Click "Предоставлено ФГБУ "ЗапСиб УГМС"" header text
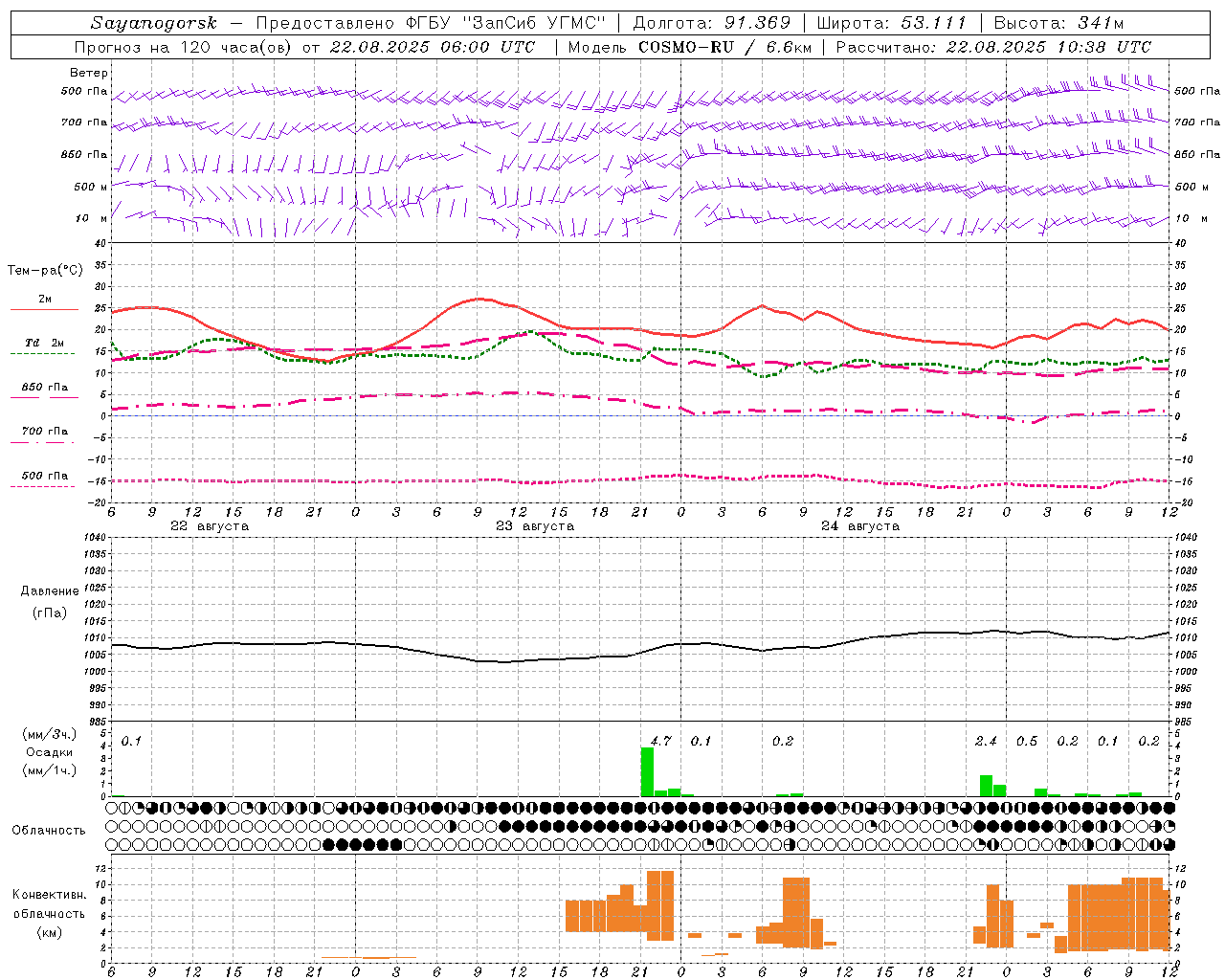Image resolution: width=1225 pixels, height=980 pixels. click(432, 23)
